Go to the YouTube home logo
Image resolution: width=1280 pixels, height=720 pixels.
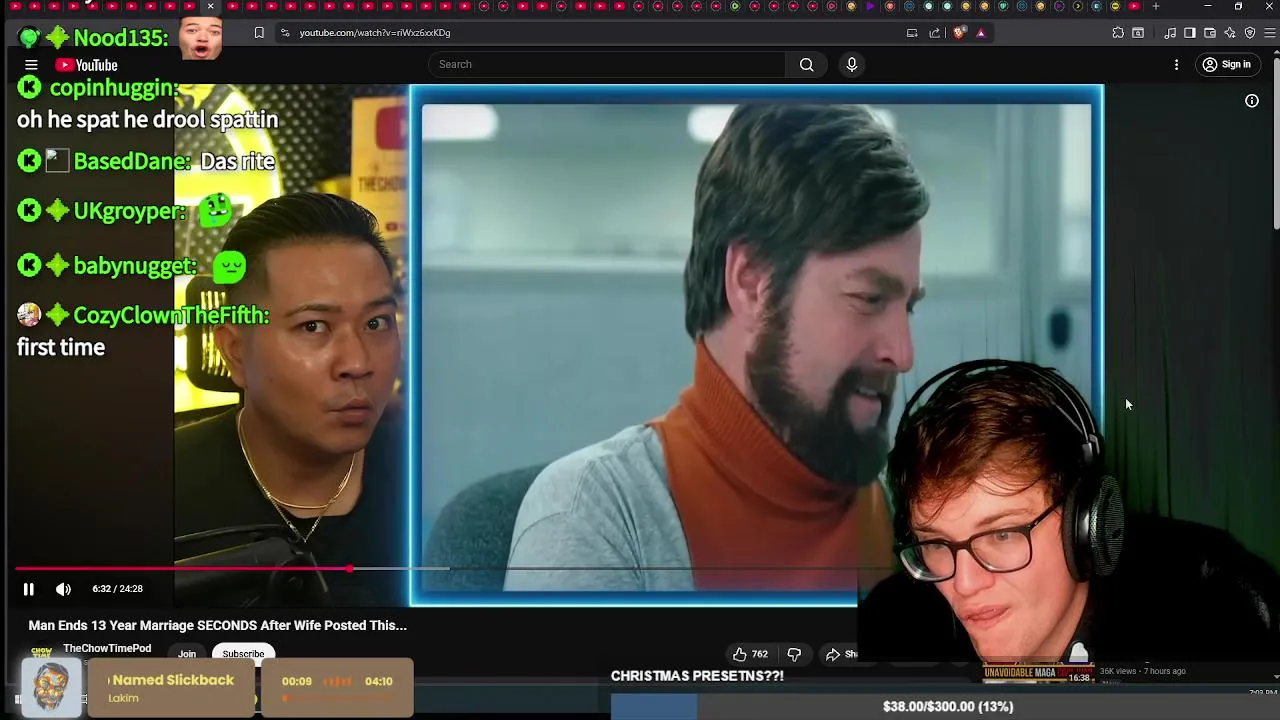tap(86, 65)
